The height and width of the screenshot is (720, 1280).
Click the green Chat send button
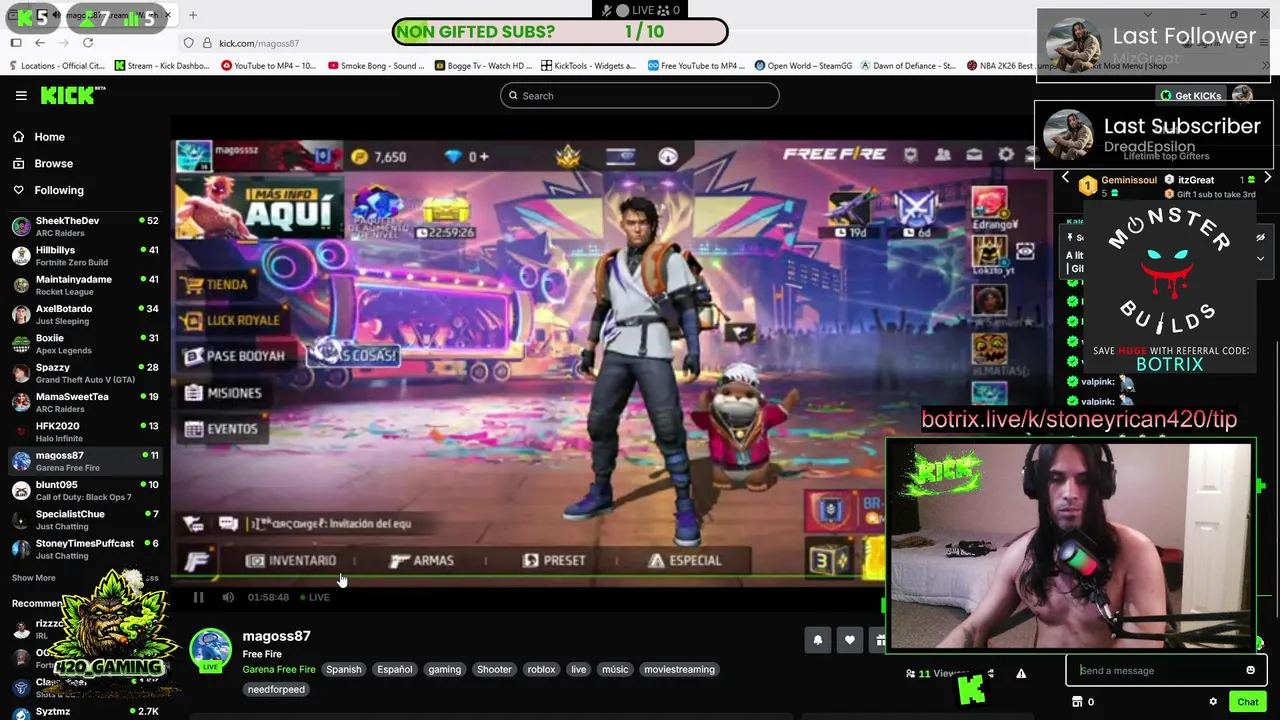(1246, 702)
